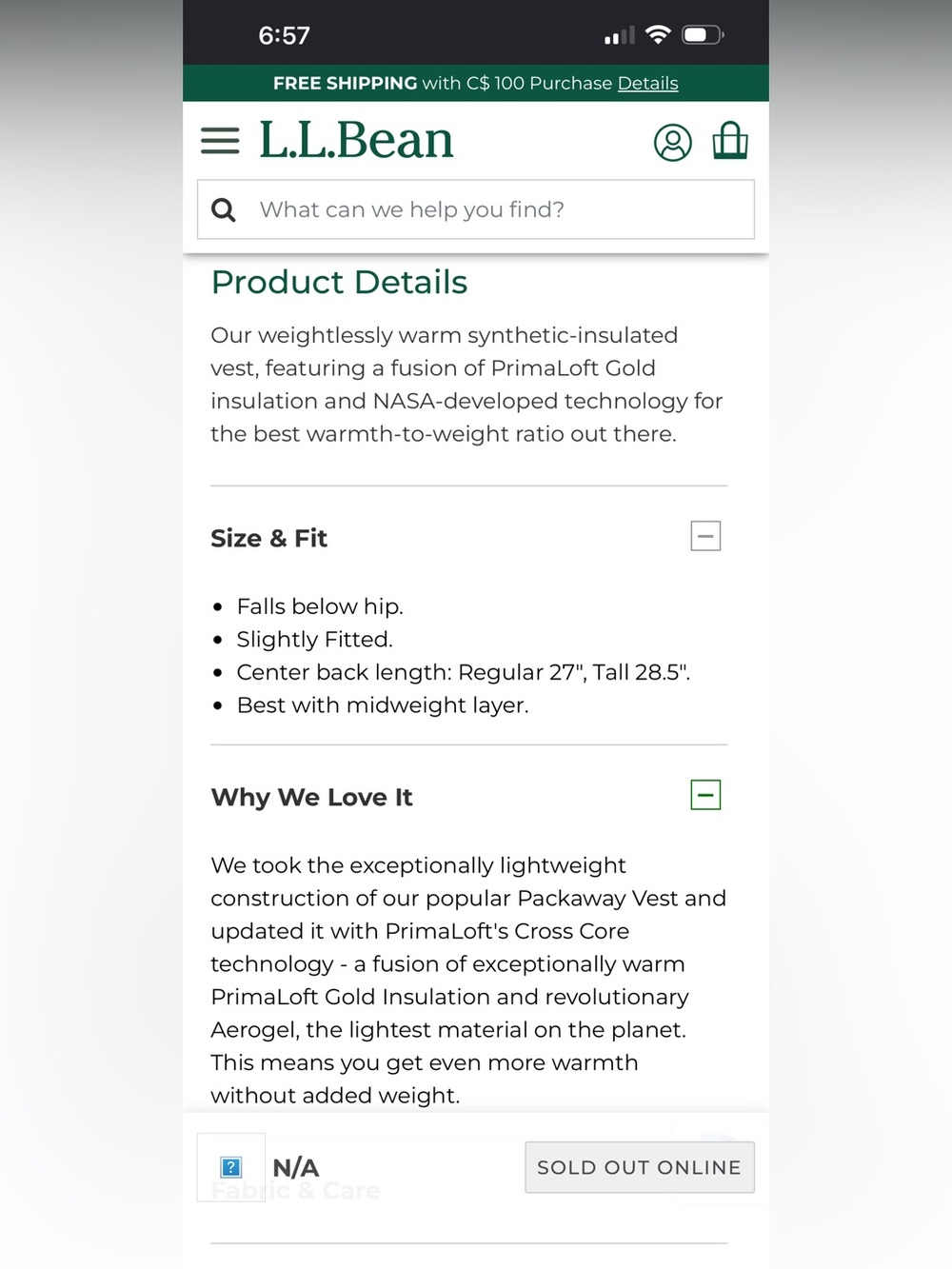Go to L.L.Bean home via logo

pos(356,140)
